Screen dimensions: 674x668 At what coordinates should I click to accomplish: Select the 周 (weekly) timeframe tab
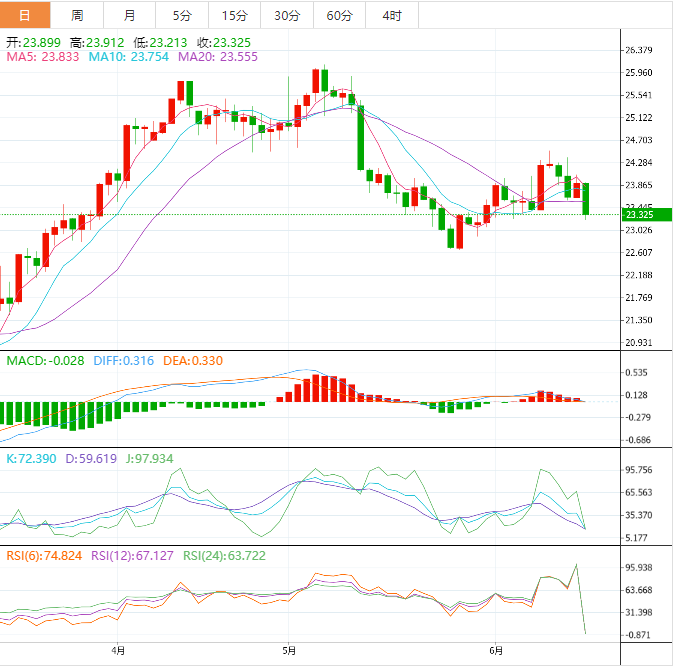click(x=77, y=15)
